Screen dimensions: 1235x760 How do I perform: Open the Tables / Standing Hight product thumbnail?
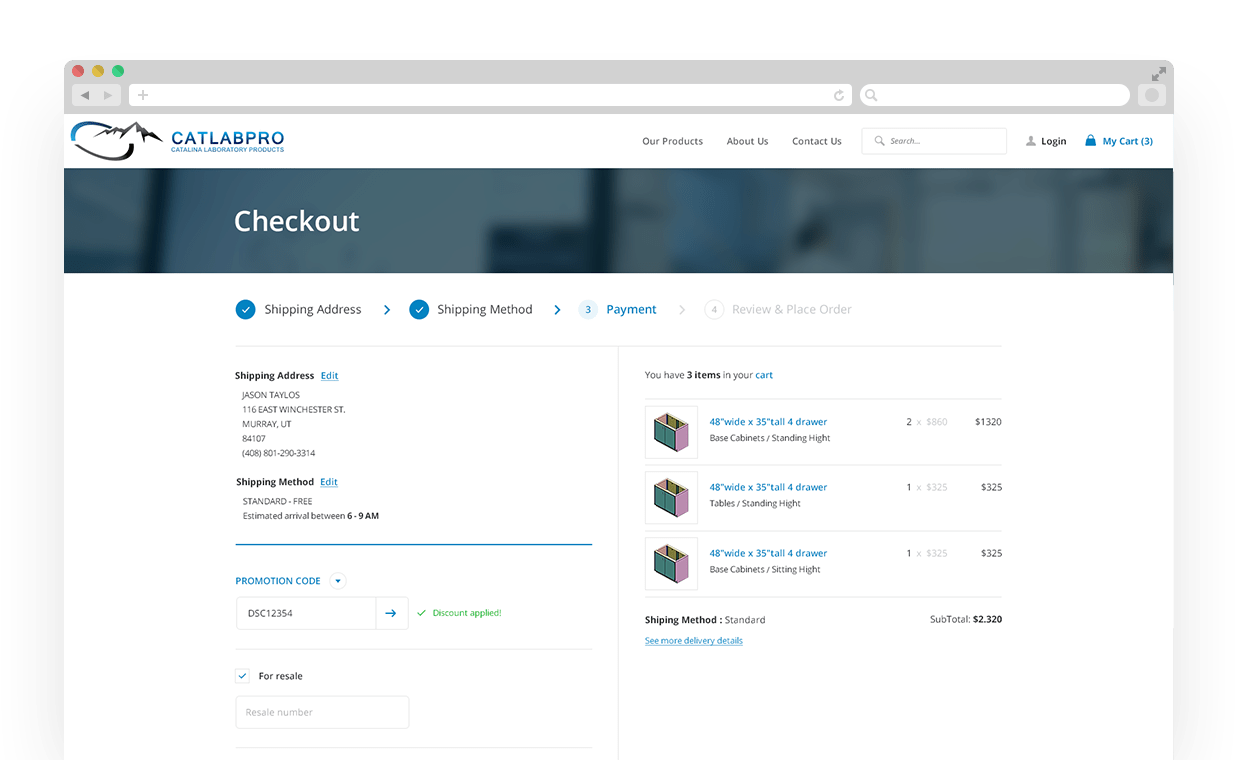(x=671, y=497)
